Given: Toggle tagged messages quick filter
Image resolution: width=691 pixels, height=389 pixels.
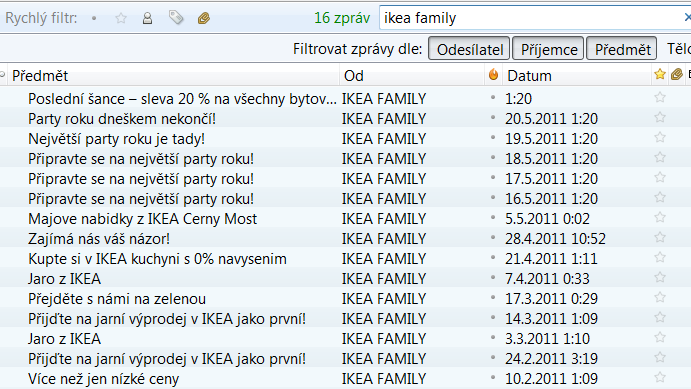Looking at the screenshot, I should tap(176, 18).
